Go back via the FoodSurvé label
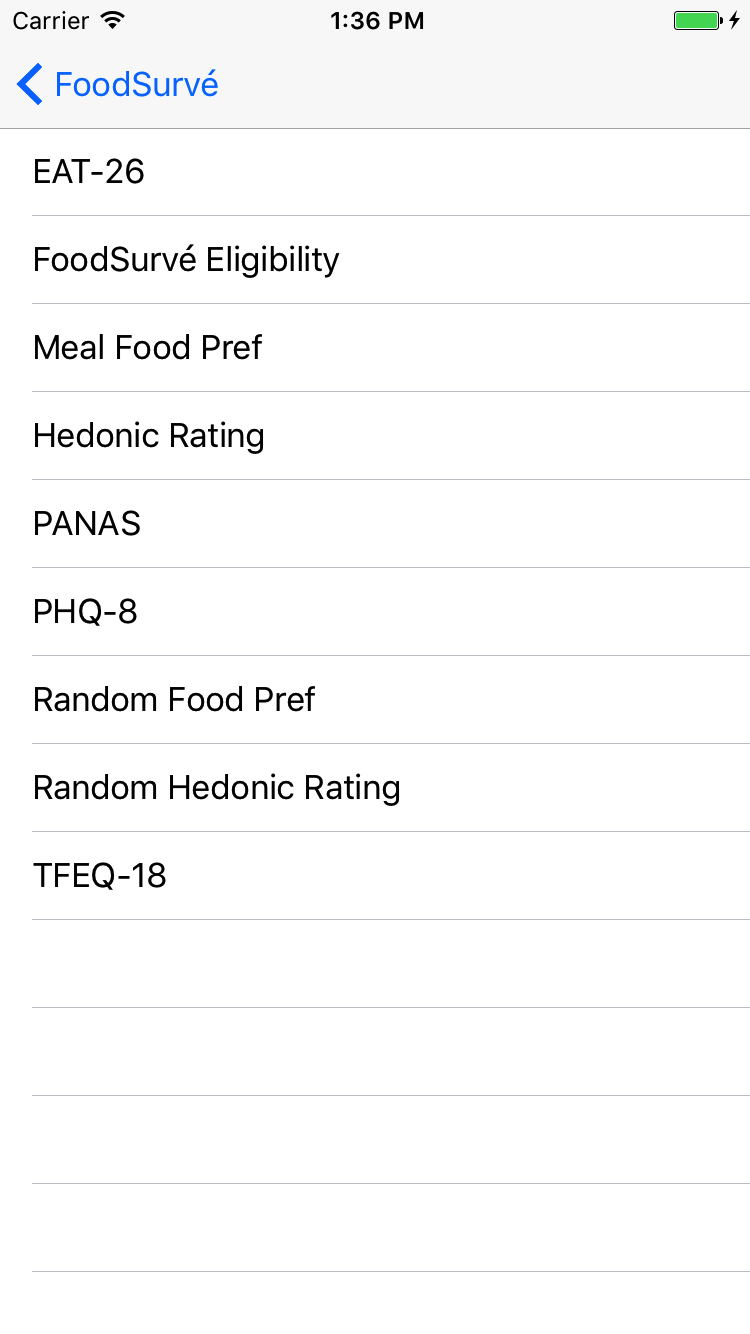Screen dimensions: 750x1334 coord(136,84)
